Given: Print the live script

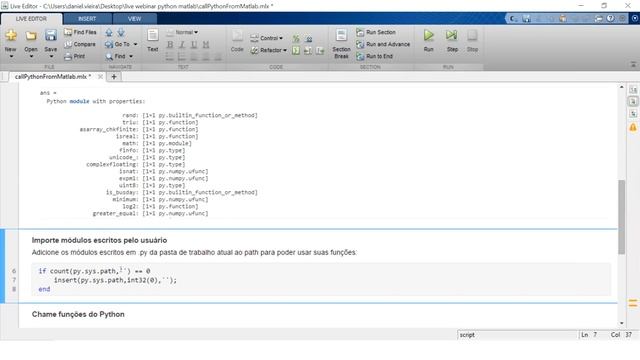Looking at the screenshot, I should [75, 56].
